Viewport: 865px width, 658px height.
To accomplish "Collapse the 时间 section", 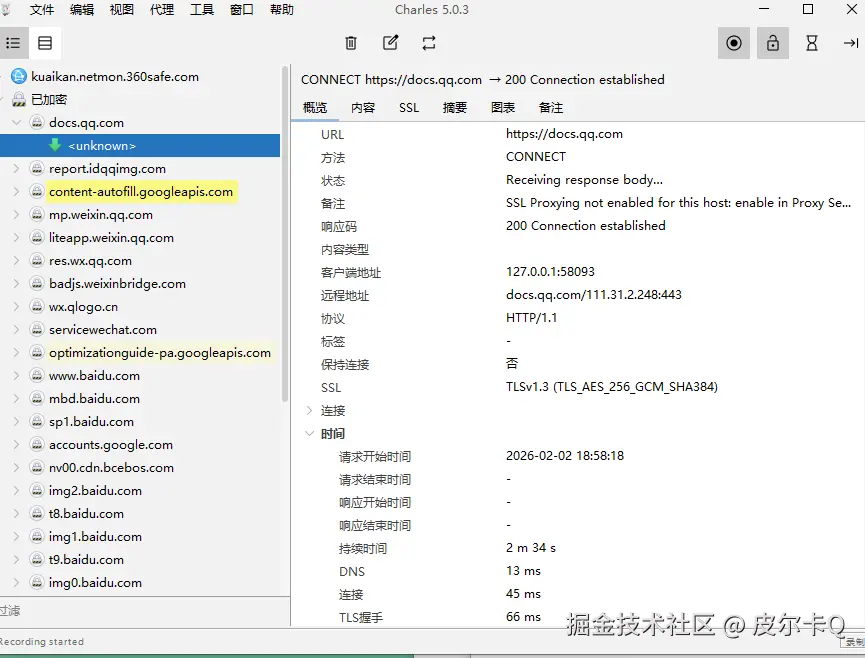I will coord(309,434).
